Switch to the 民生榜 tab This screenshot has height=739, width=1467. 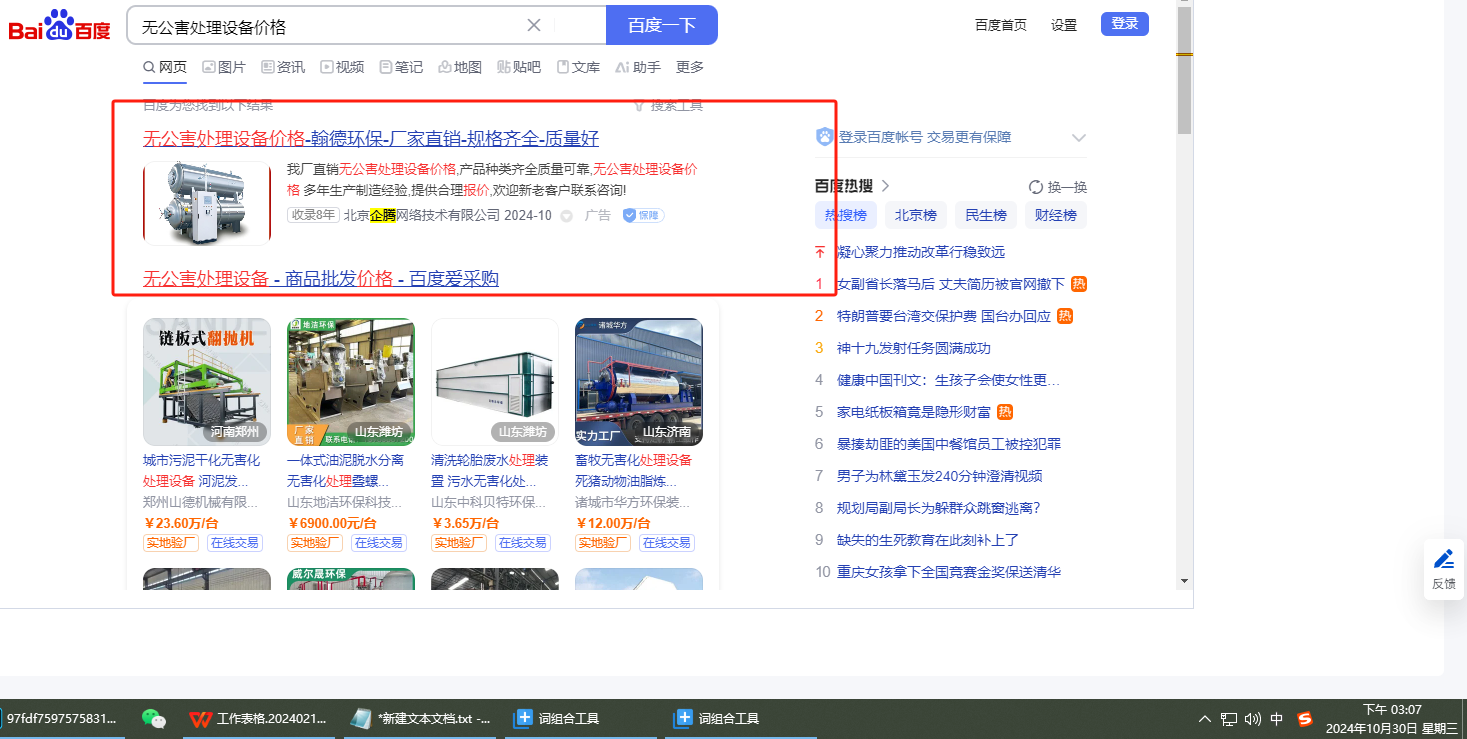tap(986, 215)
